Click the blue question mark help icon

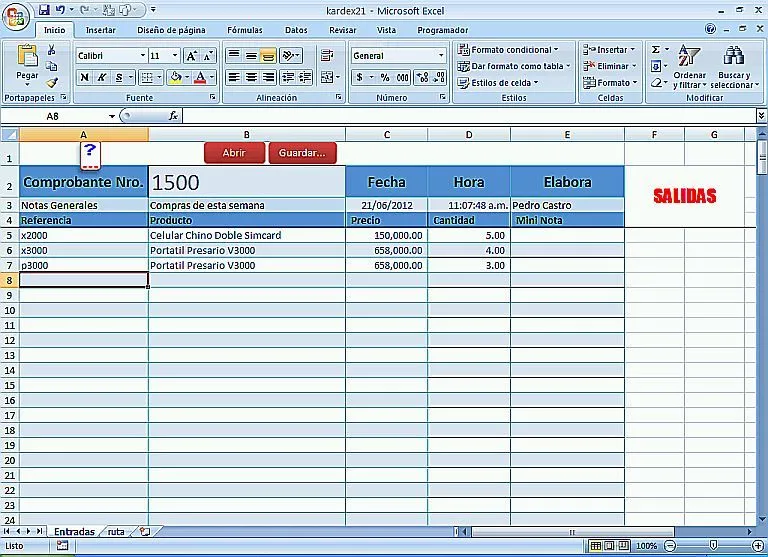[x=89, y=152]
